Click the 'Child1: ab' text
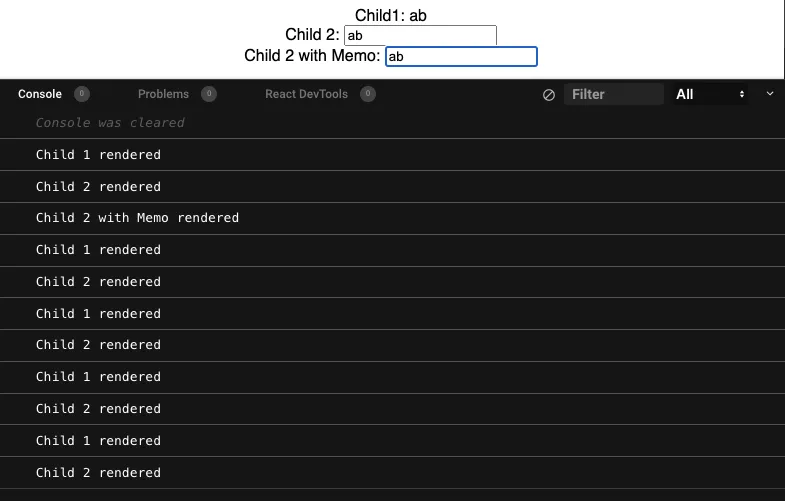This screenshot has width=785, height=501. coord(391,15)
